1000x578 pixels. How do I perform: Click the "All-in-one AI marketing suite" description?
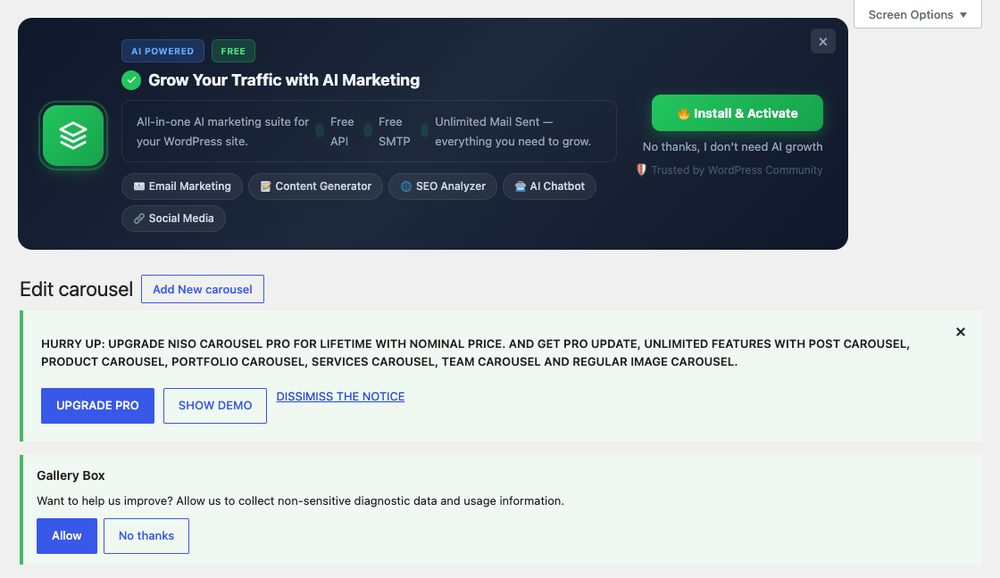point(223,131)
